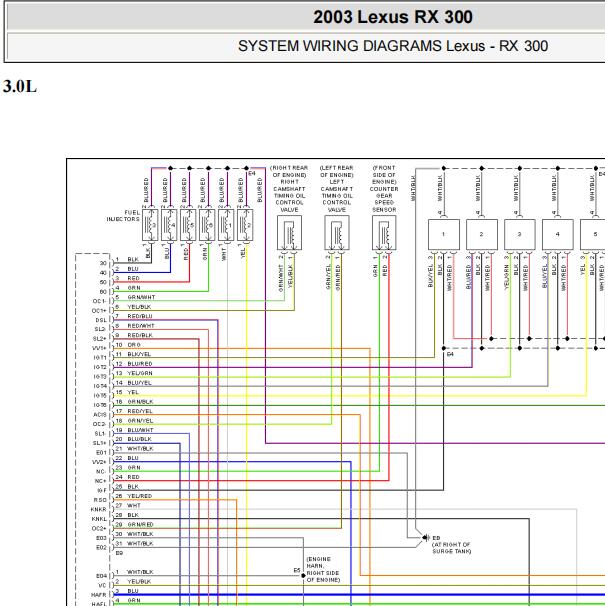The height and width of the screenshot is (606, 605).
Task: Click the counter gear speed sensor label
Action: (x=384, y=189)
